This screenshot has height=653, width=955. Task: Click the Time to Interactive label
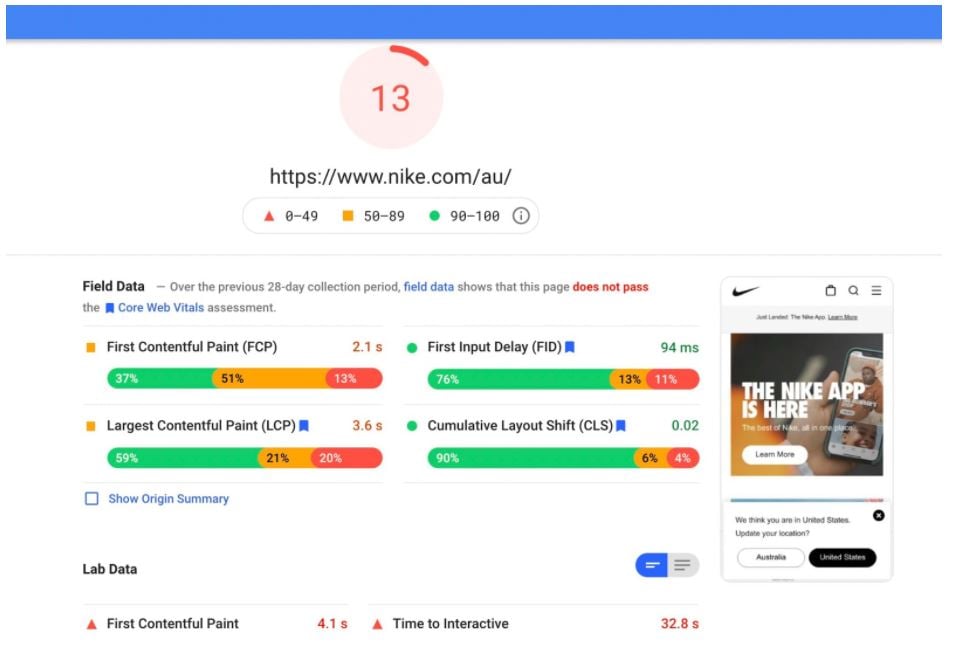[x=451, y=624]
